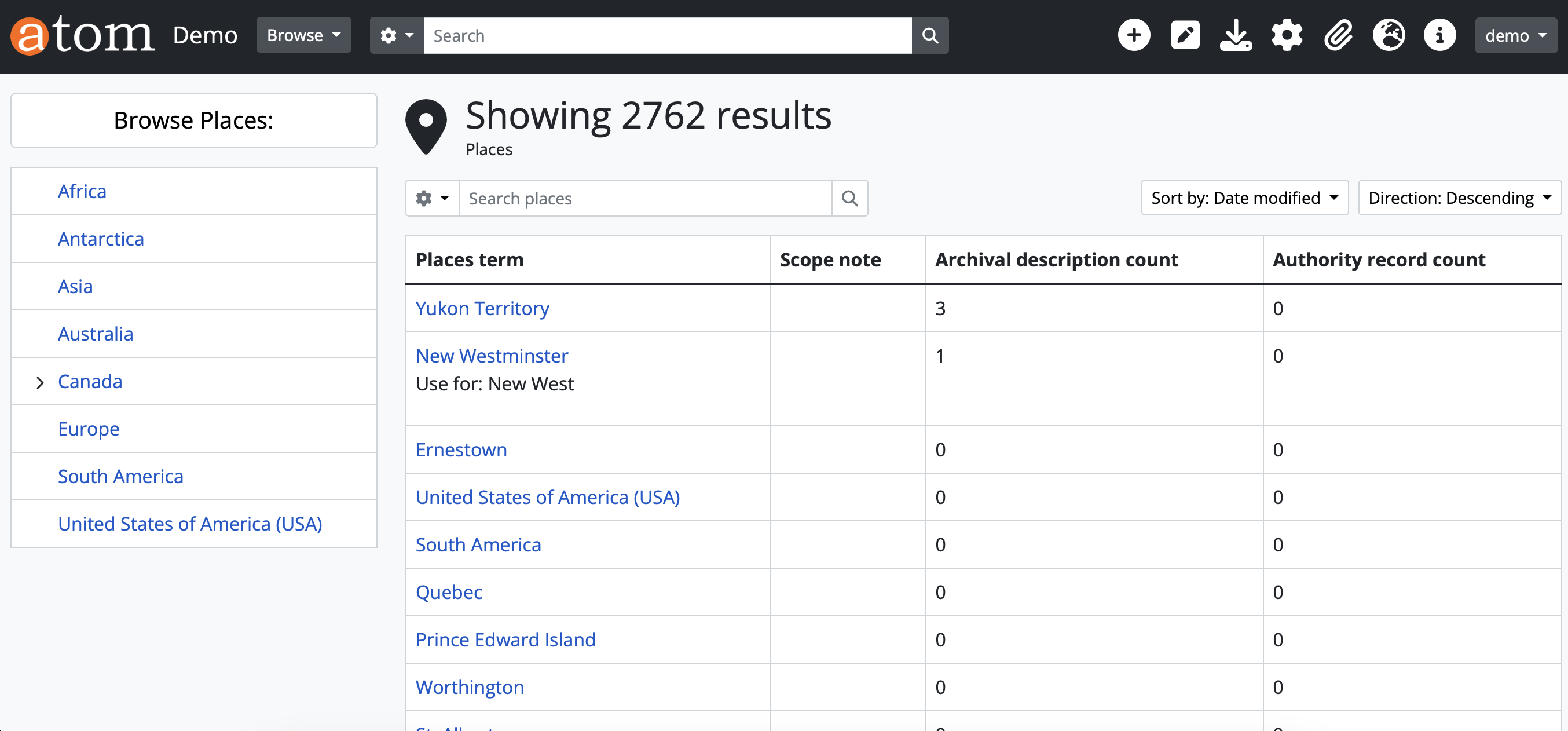The image size is (1568, 731).
Task: Open the Sort by Date modified dropdown
Action: 1244,198
